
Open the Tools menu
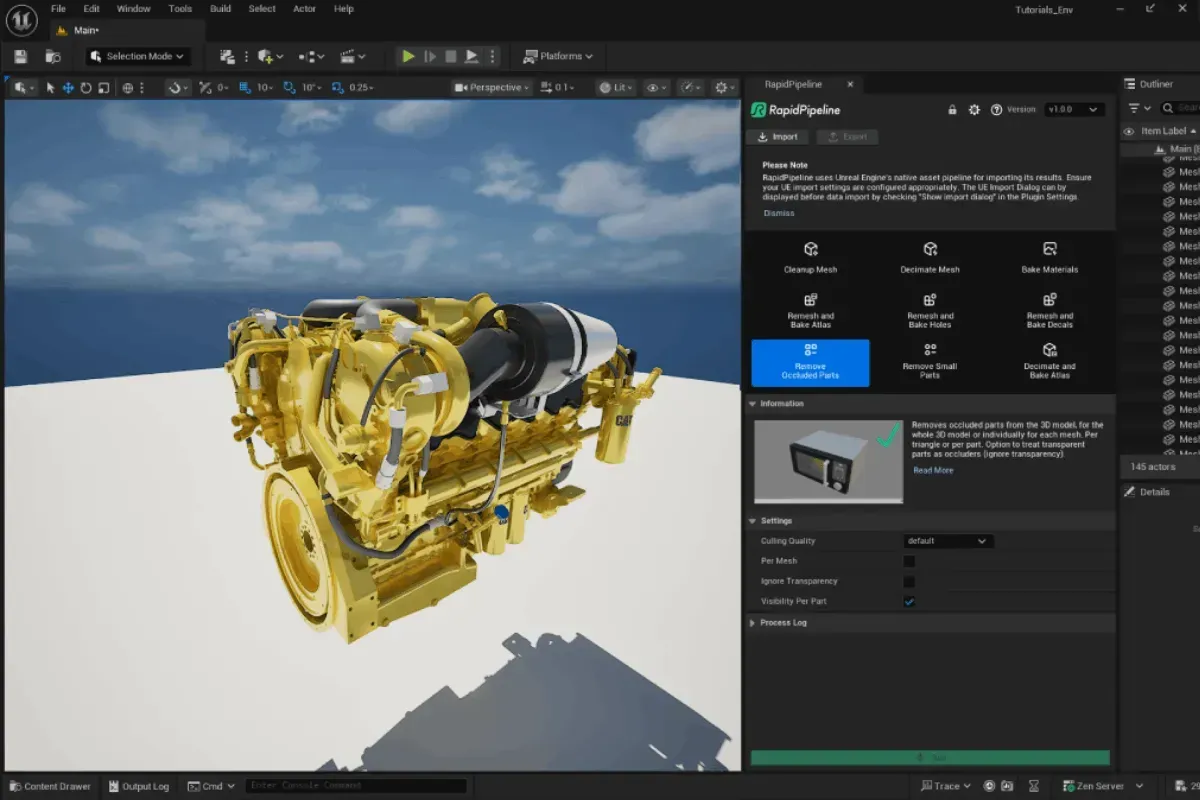click(x=180, y=9)
